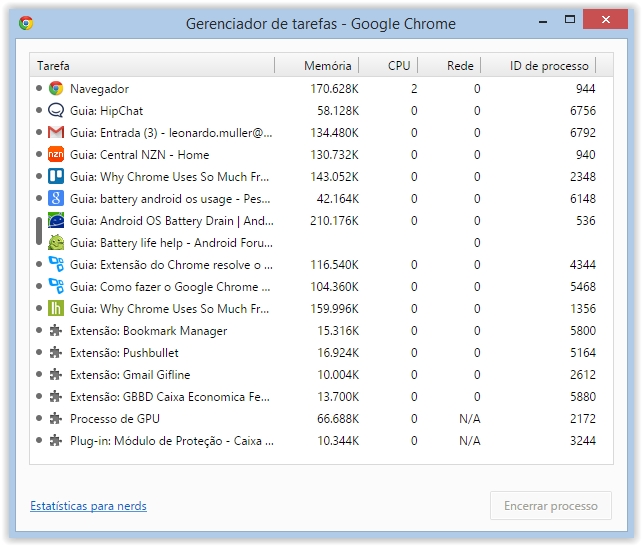Sort by the Rede column header
Screen dimensions: 642x546
click(x=449, y=65)
